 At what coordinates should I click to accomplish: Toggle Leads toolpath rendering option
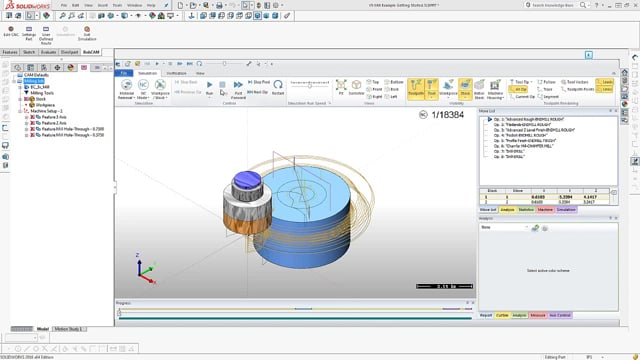click(x=604, y=82)
